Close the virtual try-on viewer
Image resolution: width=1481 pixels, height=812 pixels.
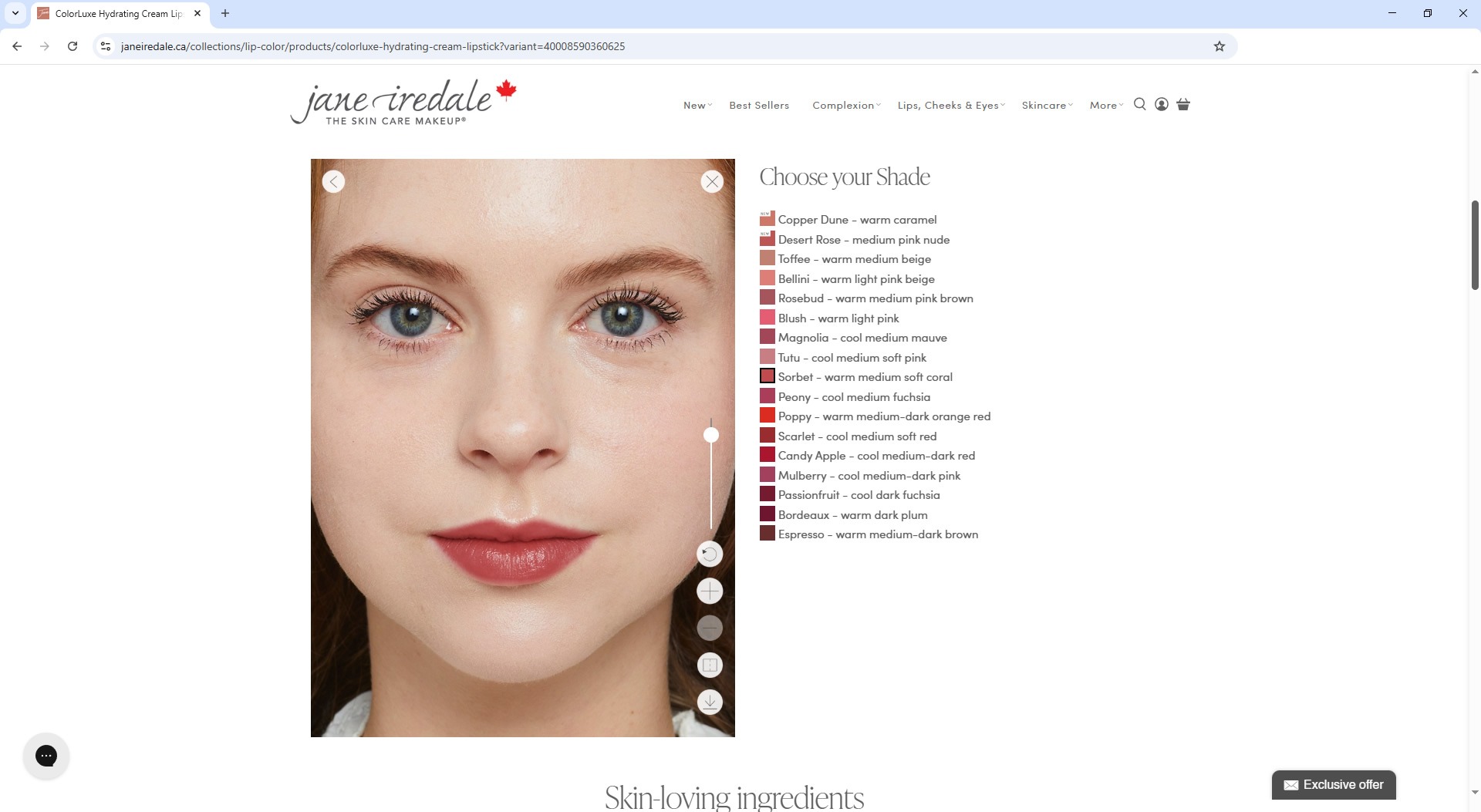(712, 182)
